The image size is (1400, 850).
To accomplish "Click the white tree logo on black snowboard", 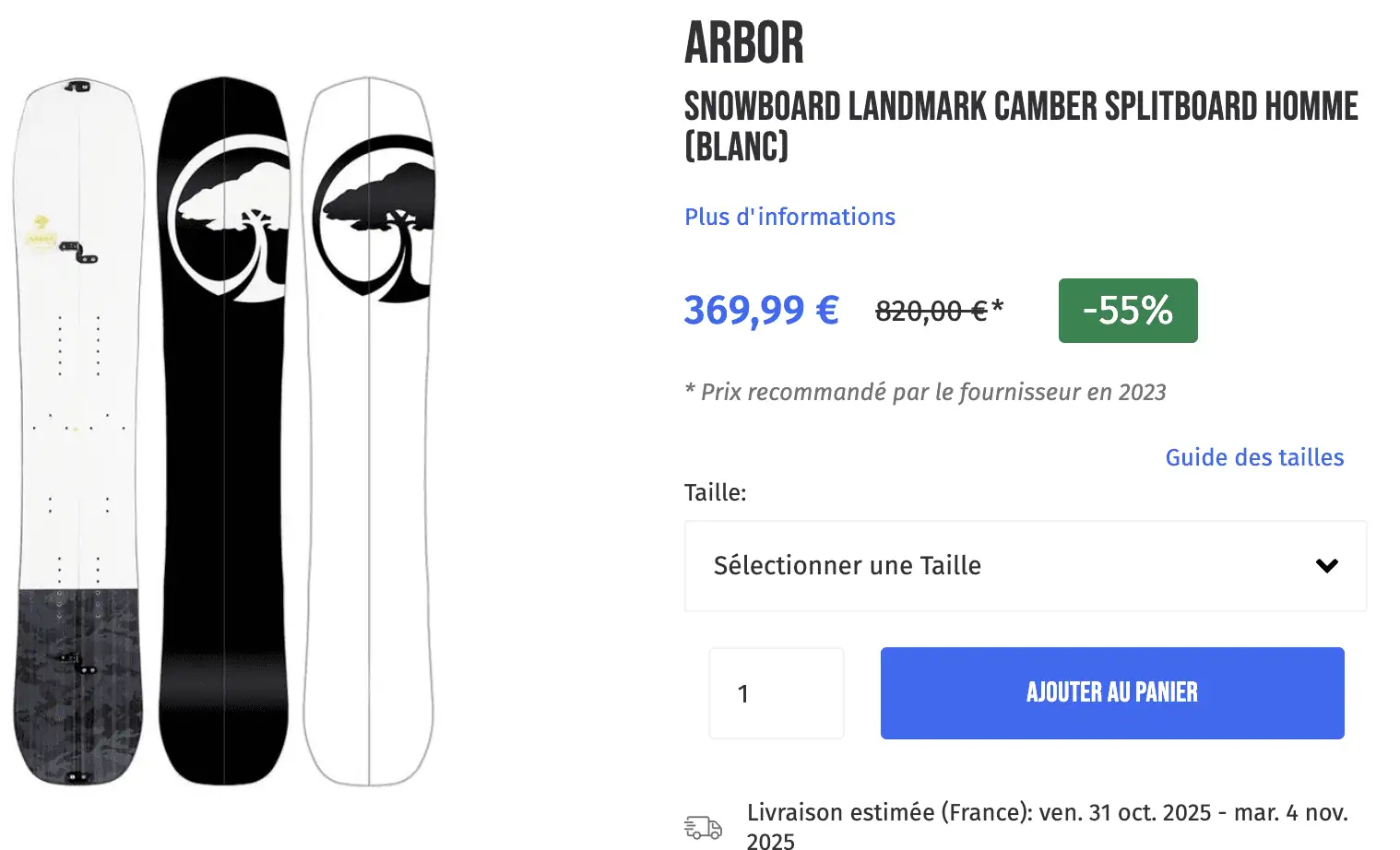I will 231,219.
